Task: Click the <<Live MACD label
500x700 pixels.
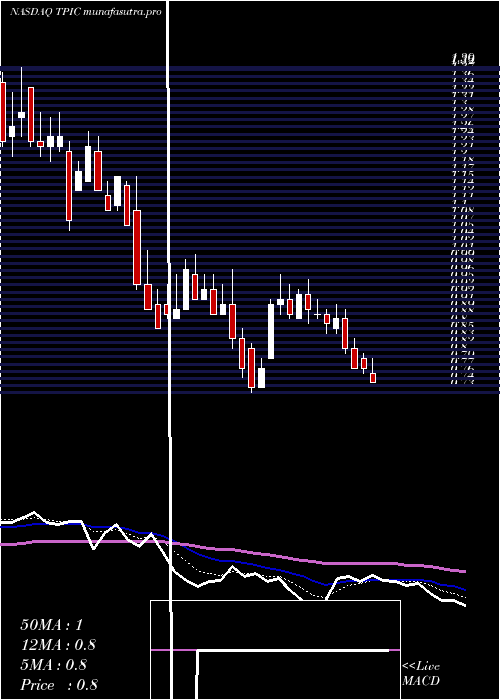Action: pos(421,674)
